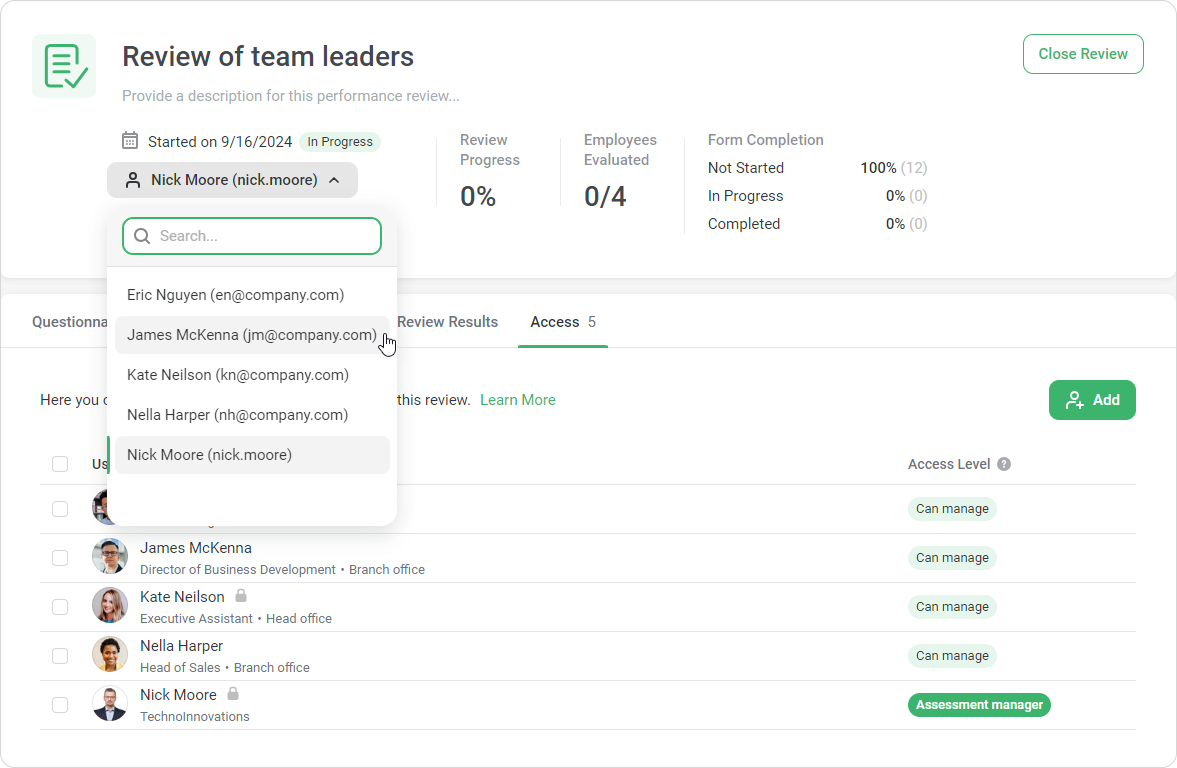Image resolution: width=1177 pixels, height=768 pixels.
Task: Click the Access Level help question icon
Action: point(1004,464)
